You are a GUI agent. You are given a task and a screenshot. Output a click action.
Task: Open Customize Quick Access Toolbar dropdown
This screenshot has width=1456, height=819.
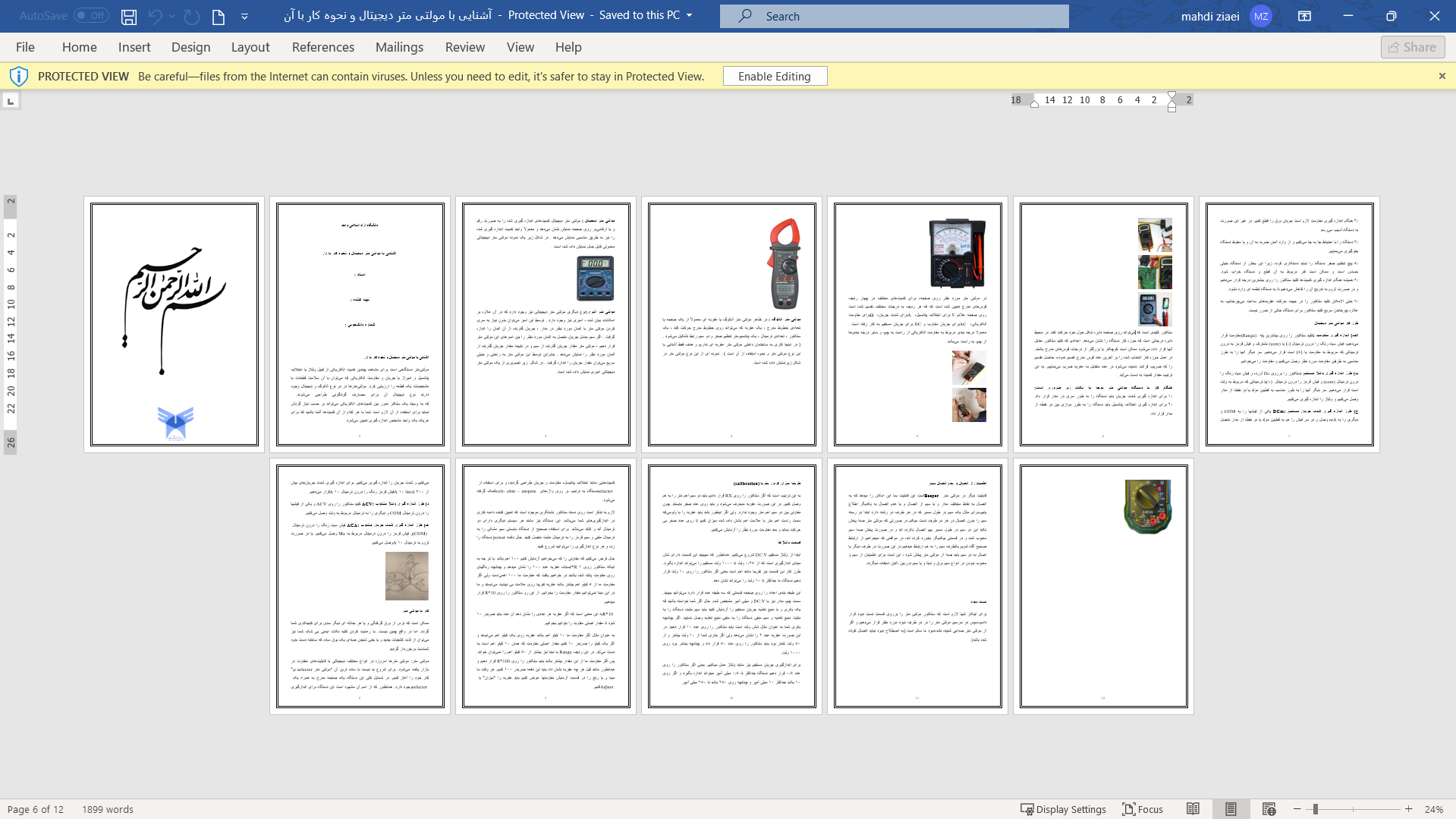[x=244, y=16]
